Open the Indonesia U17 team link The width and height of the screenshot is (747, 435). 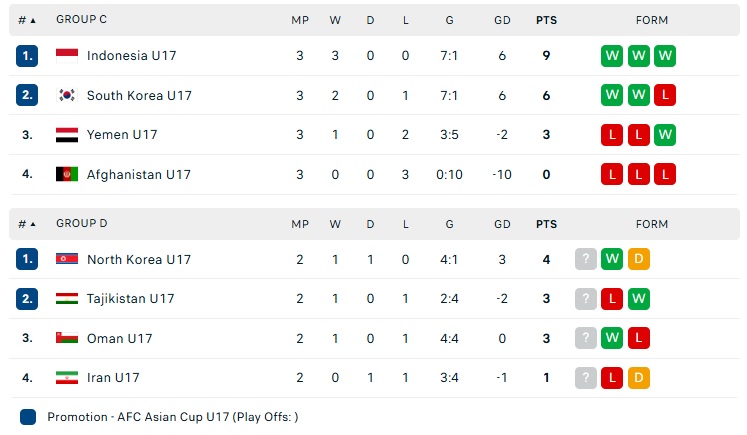pos(131,56)
